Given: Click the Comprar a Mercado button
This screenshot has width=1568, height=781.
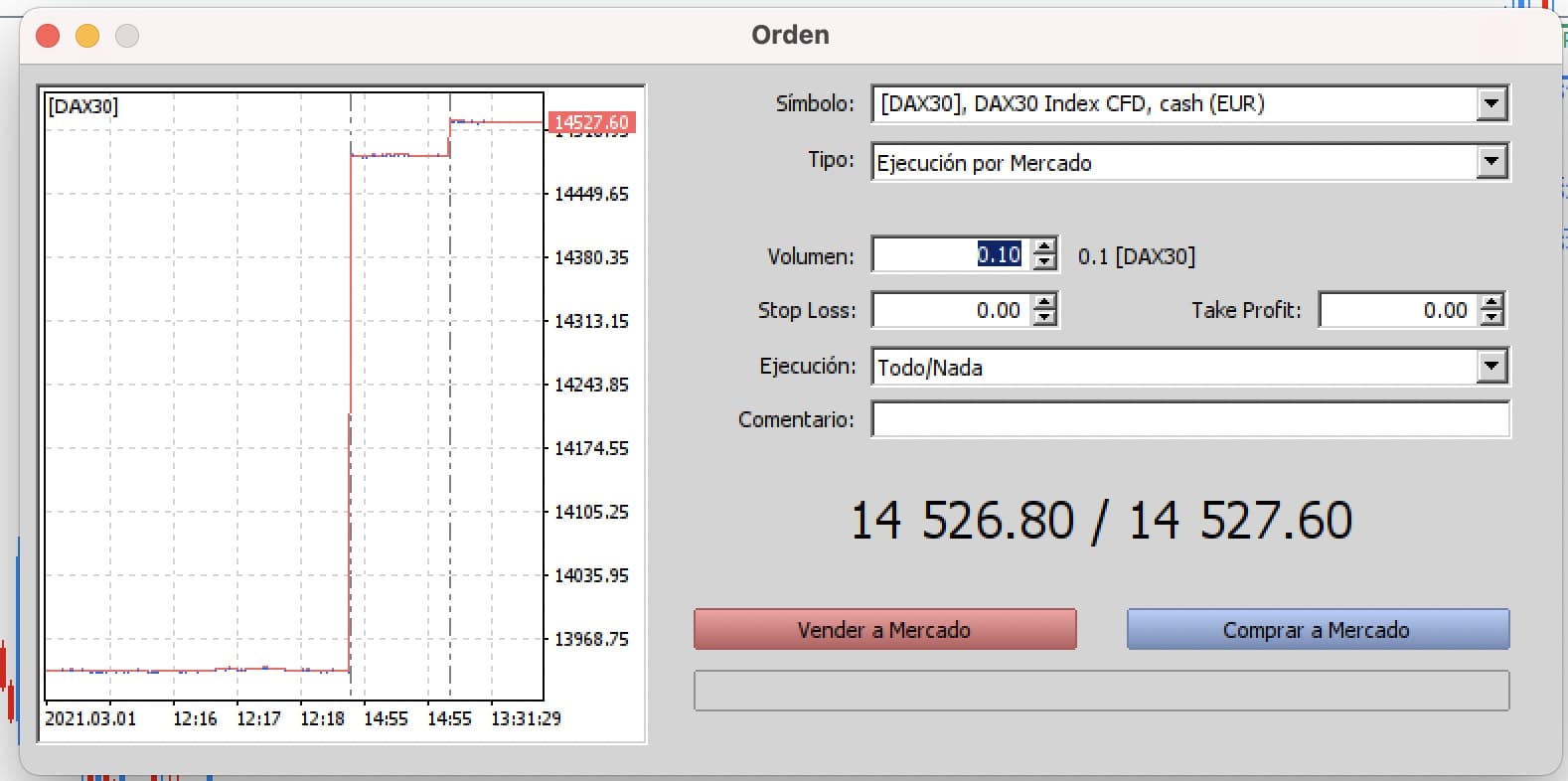Looking at the screenshot, I should coord(1318,629).
